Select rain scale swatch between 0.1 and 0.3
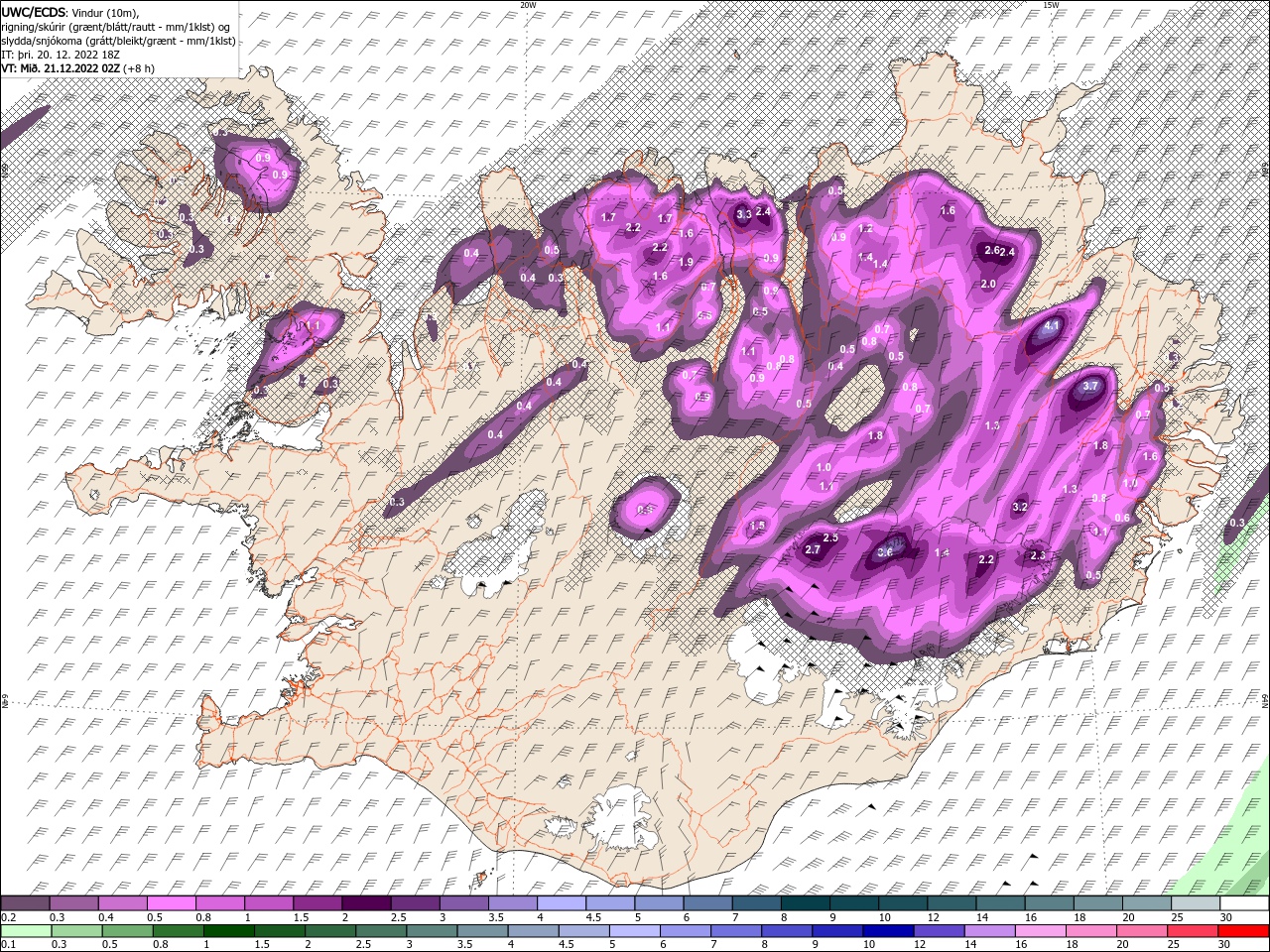 pyautogui.click(x=25, y=930)
